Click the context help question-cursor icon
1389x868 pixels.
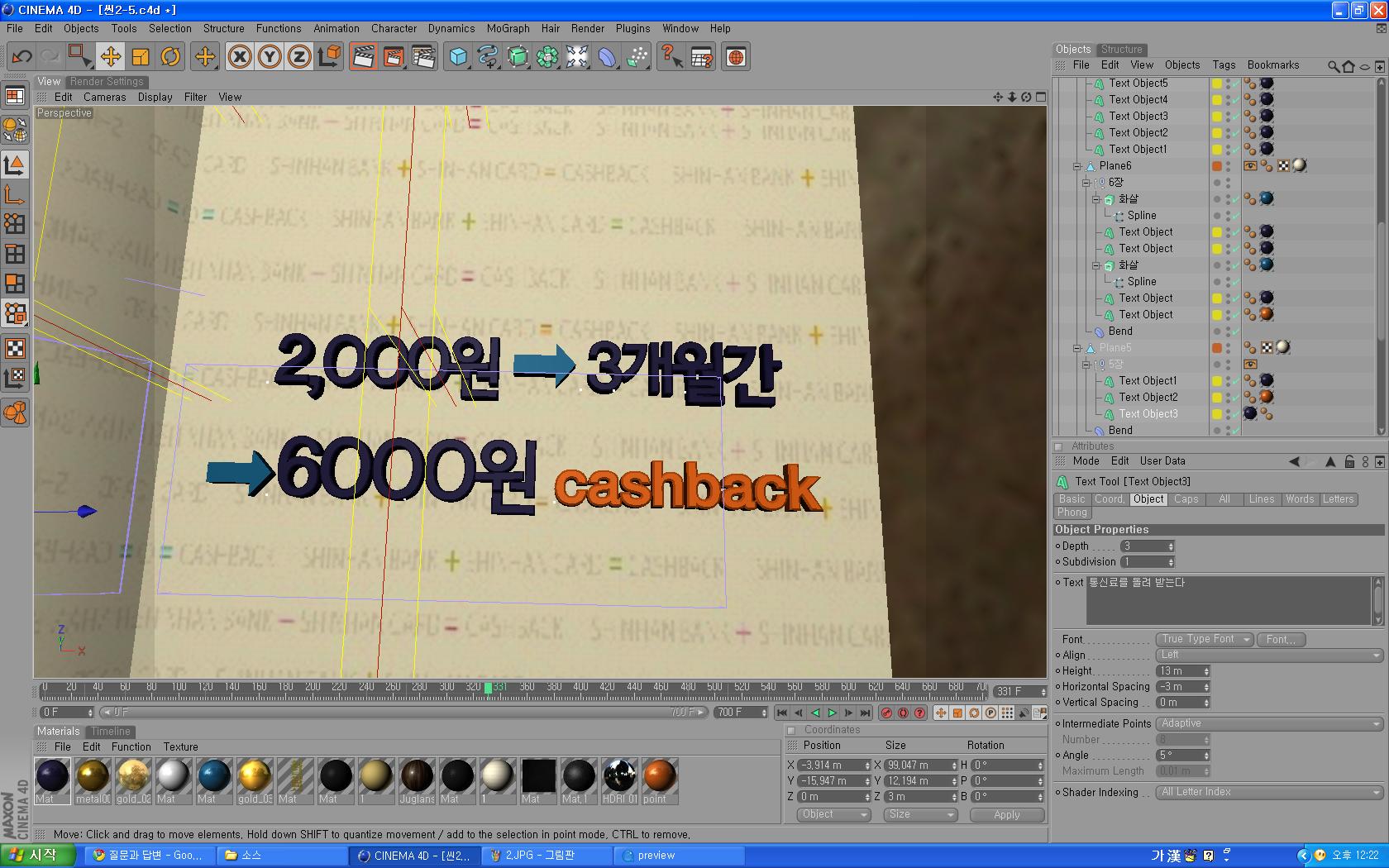(671, 57)
